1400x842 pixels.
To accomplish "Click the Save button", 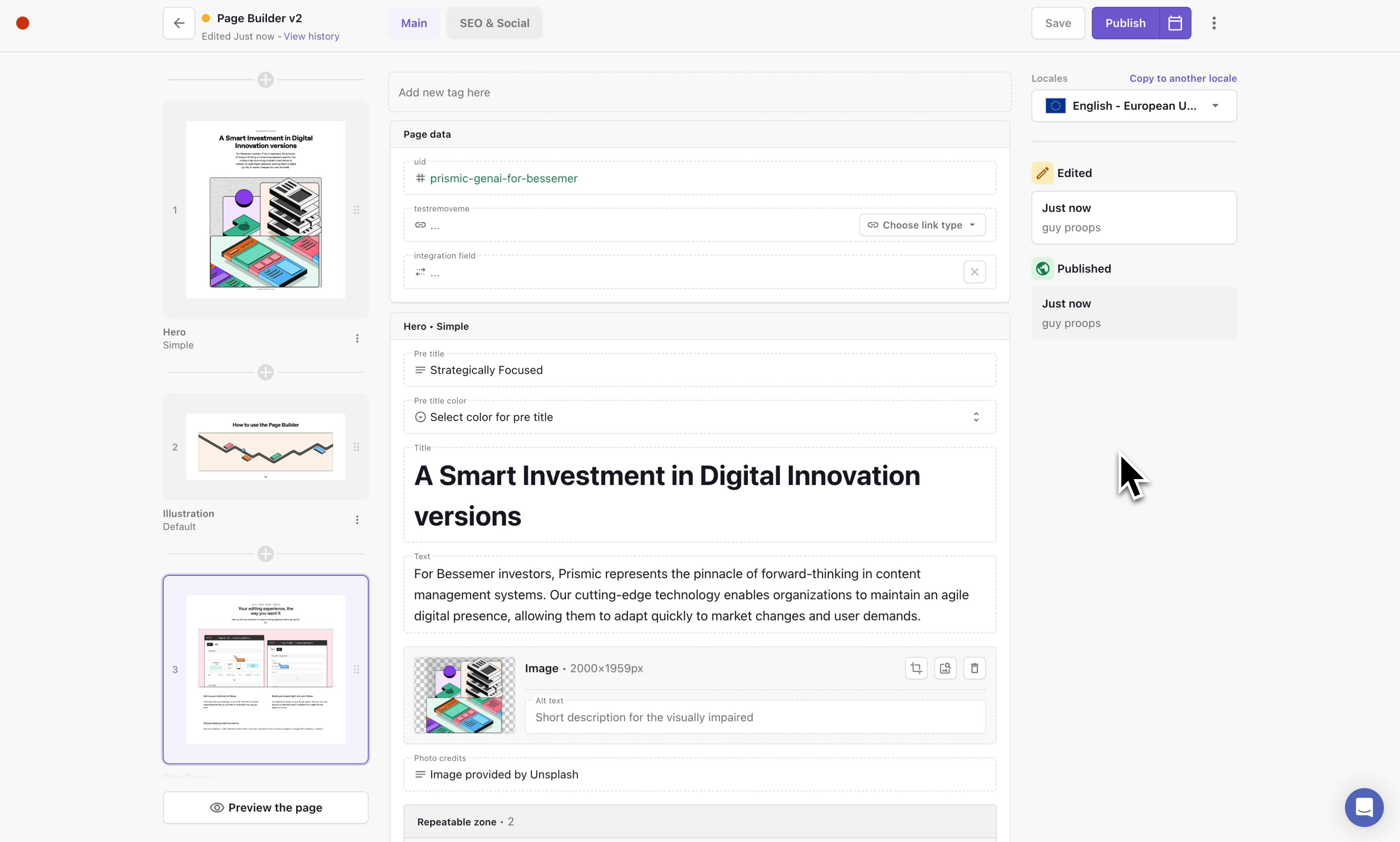I will click(x=1057, y=23).
